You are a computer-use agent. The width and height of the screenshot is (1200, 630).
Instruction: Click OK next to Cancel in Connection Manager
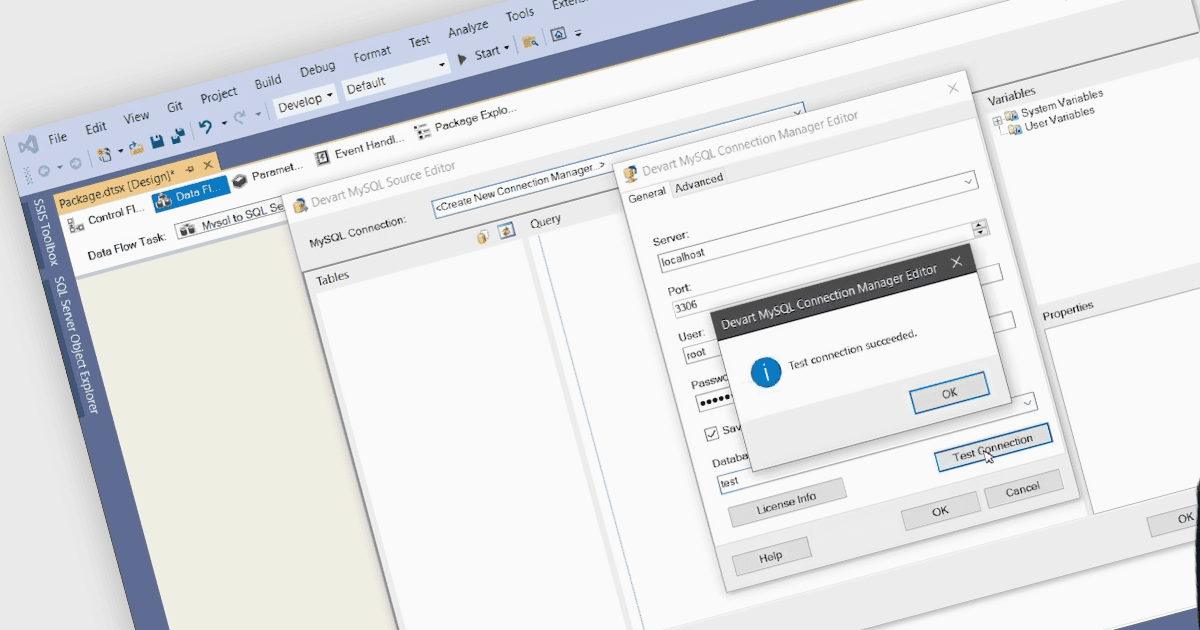[940, 510]
